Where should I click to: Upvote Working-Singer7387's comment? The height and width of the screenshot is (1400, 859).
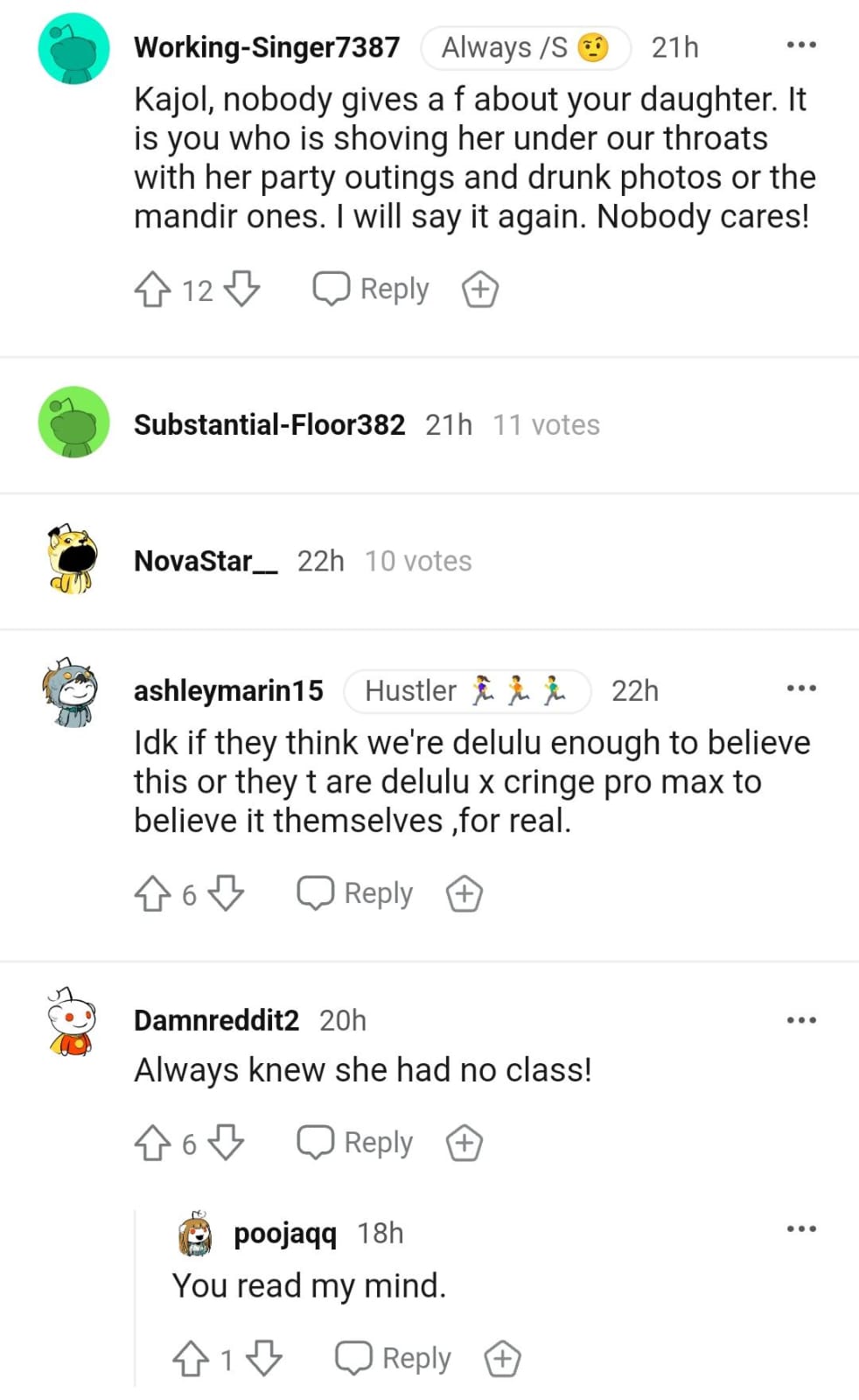(x=152, y=290)
